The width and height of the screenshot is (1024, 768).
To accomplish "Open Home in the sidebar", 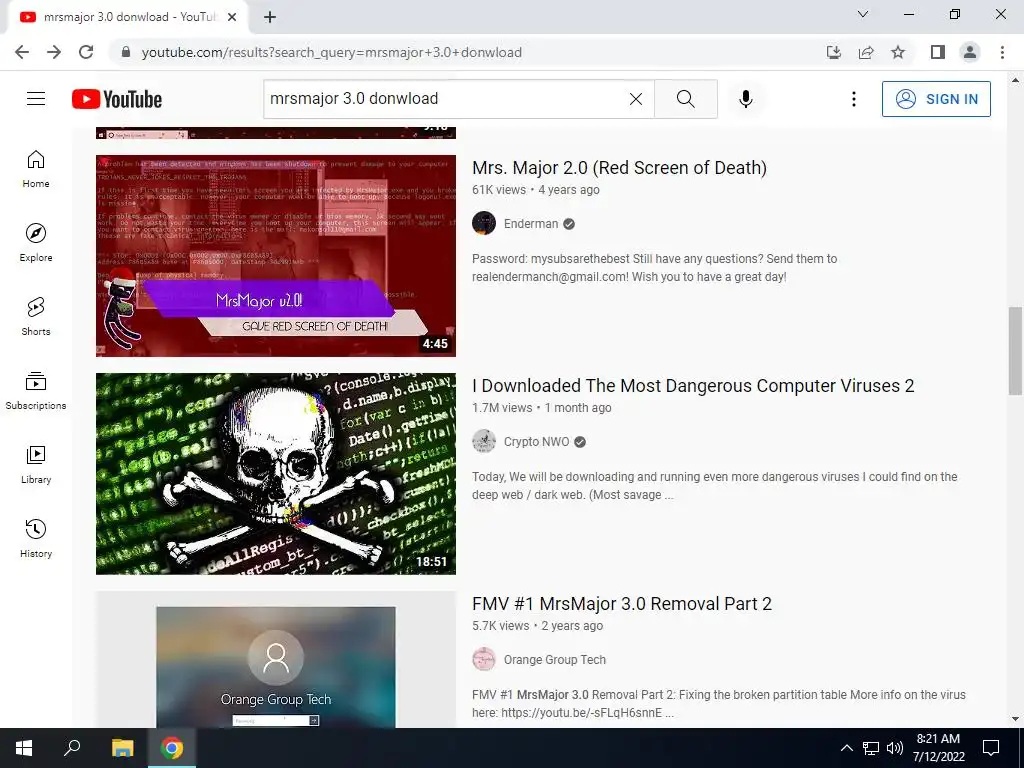I will coord(36,169).
